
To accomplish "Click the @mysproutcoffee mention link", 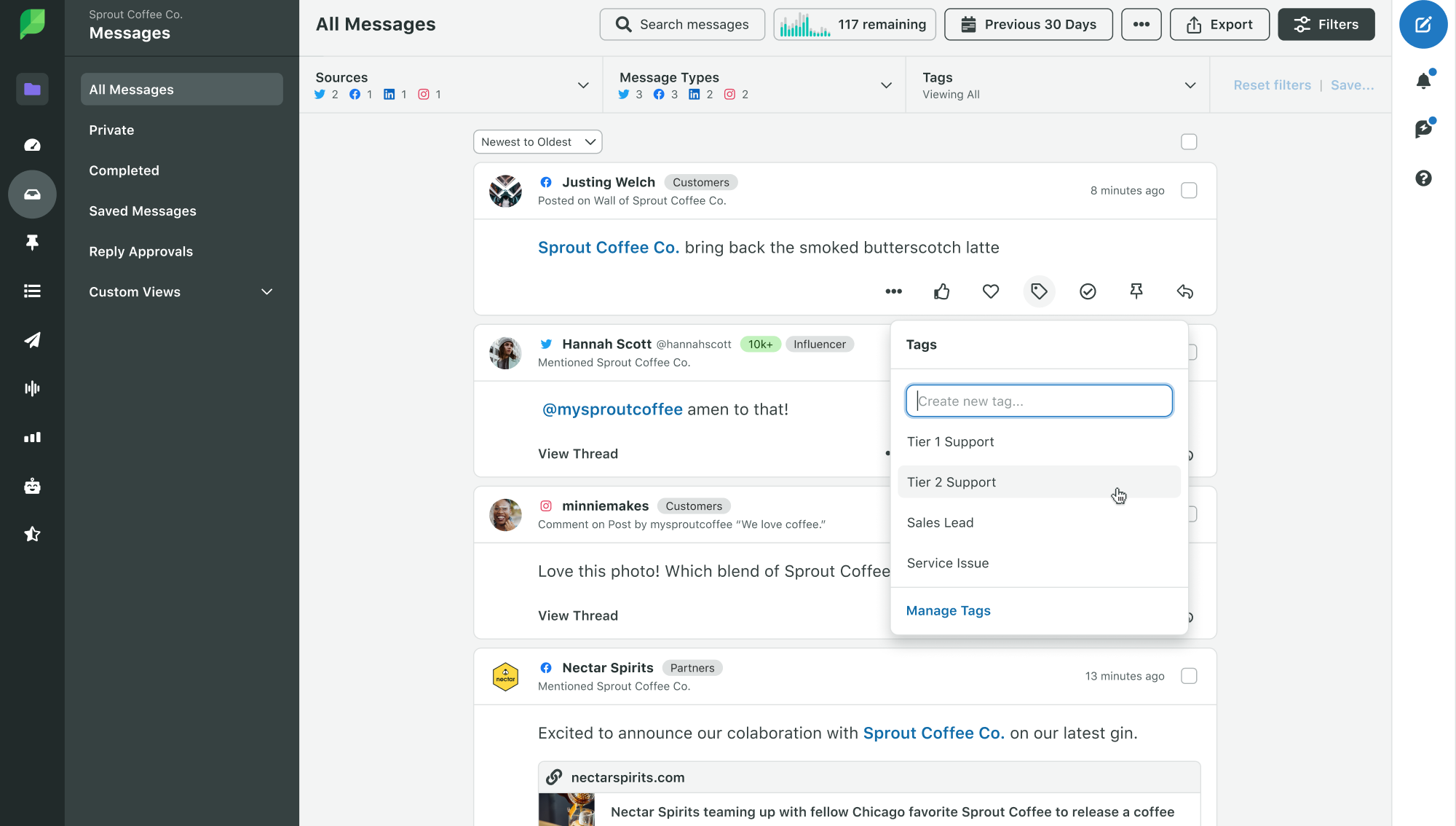I will coord(612,409).
